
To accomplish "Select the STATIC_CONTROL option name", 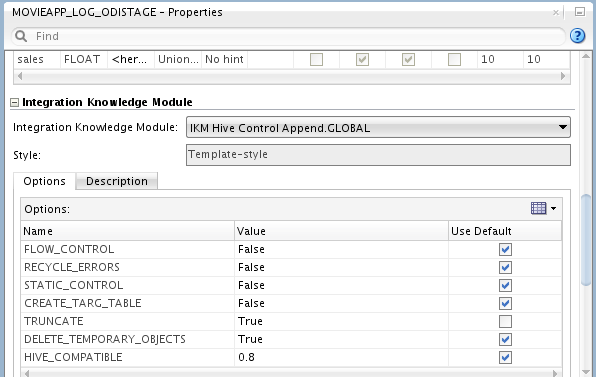I will point(73,285).
